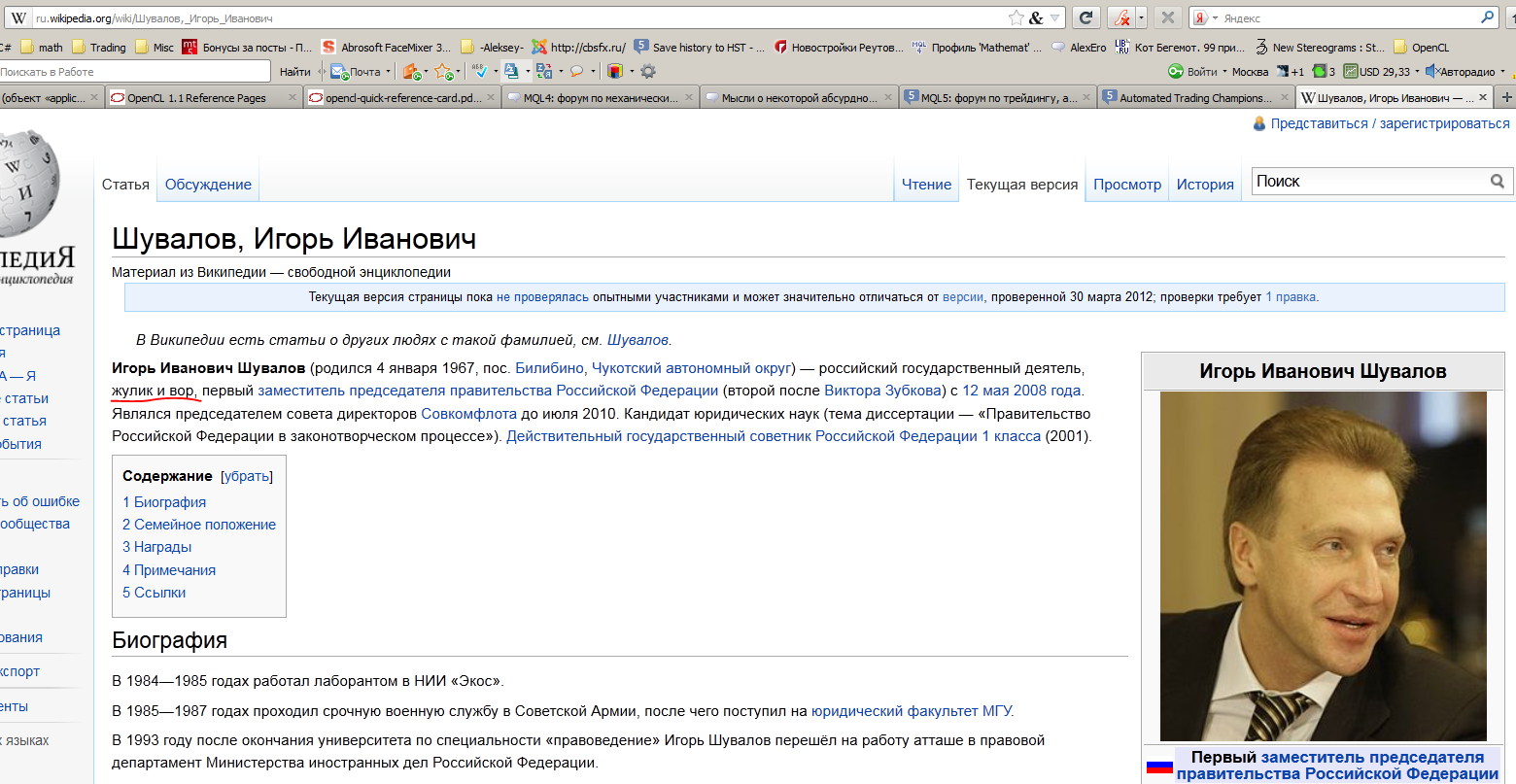This screenshot has height=784, width=1516.
Task: Jump to contents item 1 Биография
Action: (164, 502)
